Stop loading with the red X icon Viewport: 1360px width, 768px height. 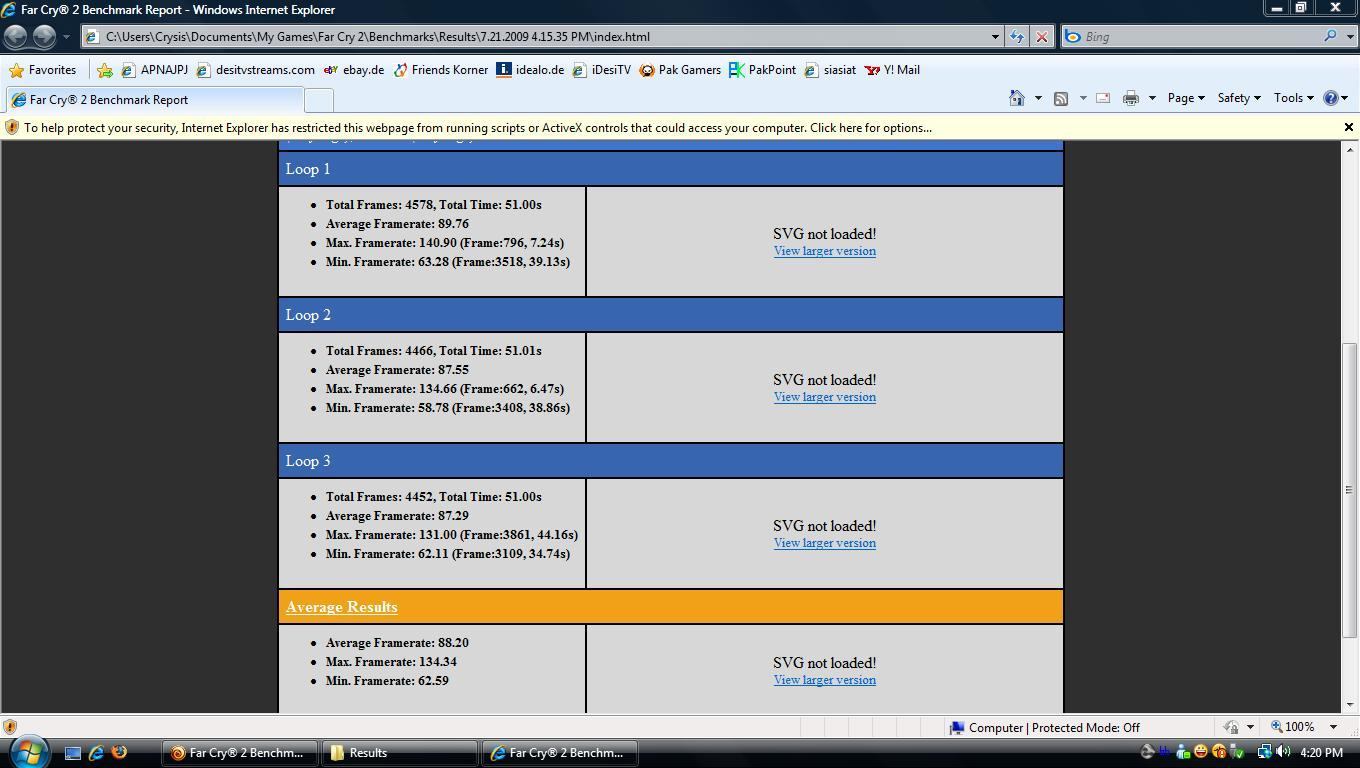click(1041, 37)
